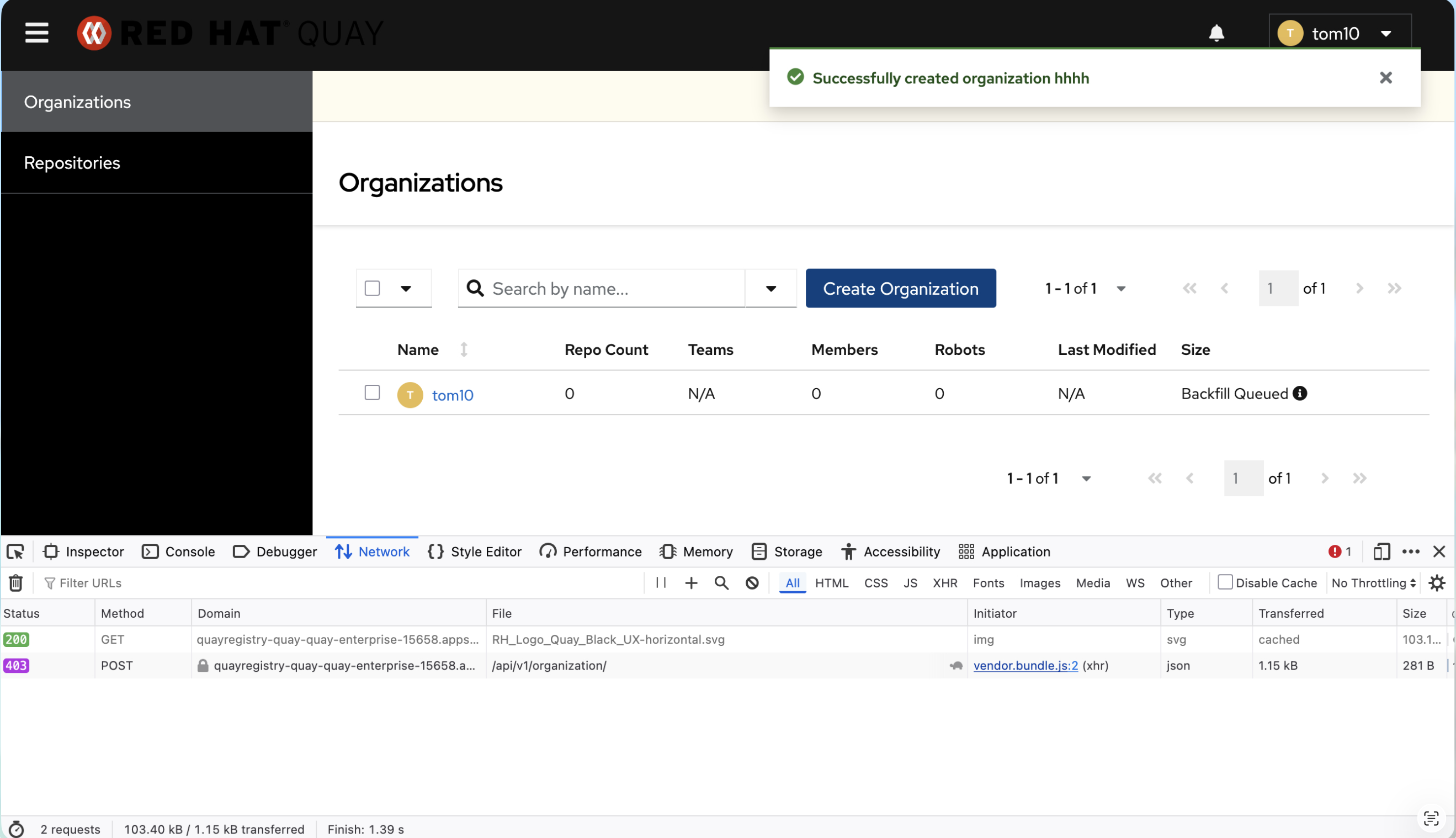Click the element picker icon
Screen dimensions: 1456x838
pyautogui.click(x=15, y=552)
